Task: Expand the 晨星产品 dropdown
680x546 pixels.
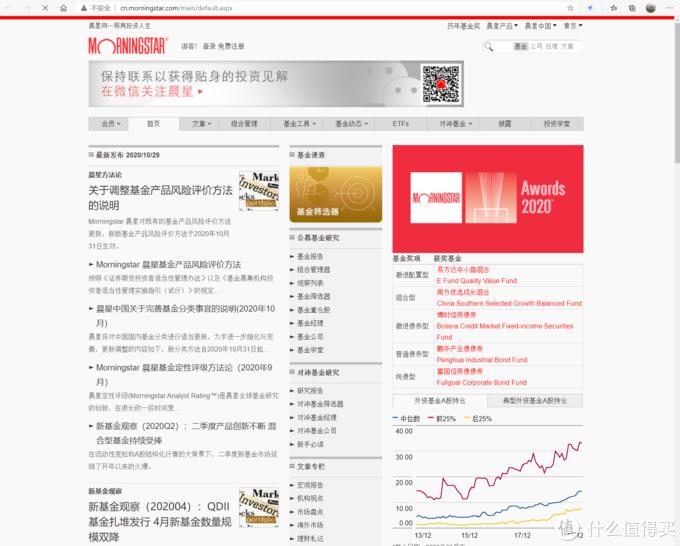Action: tap(502, 26)
